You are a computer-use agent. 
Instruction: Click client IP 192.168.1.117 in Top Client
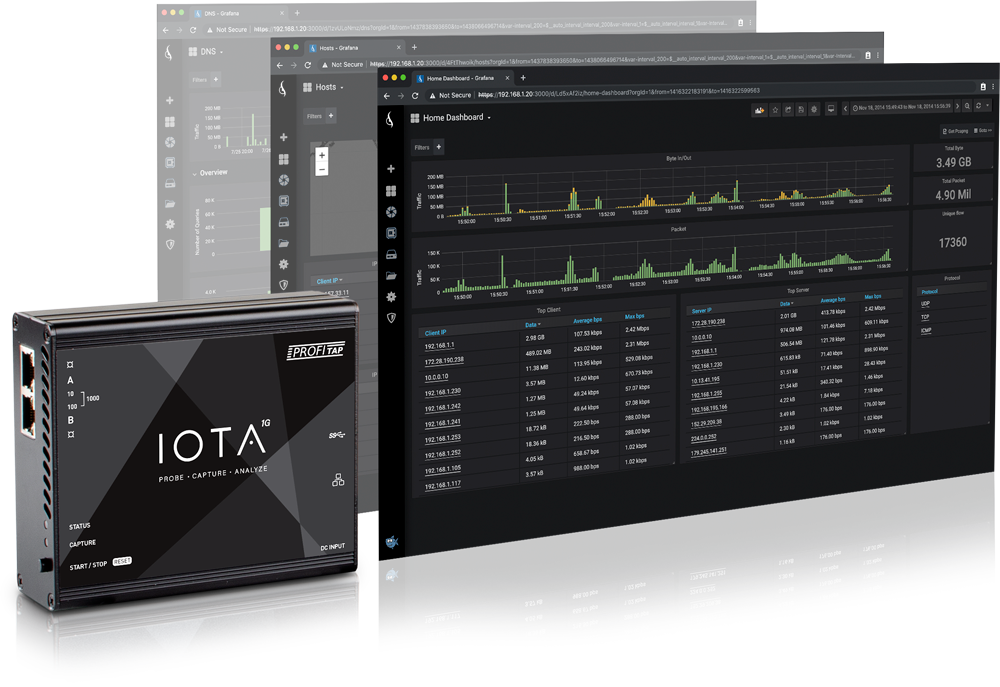443,485
